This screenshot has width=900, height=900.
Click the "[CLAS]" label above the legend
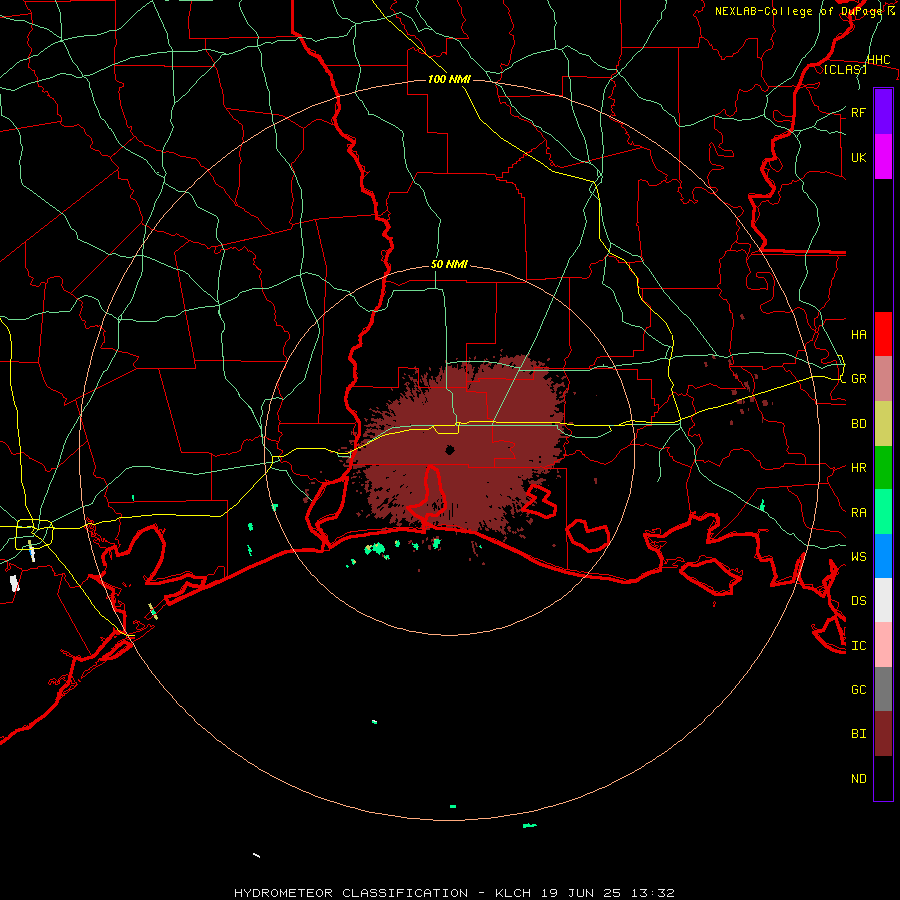pos(845,69)
